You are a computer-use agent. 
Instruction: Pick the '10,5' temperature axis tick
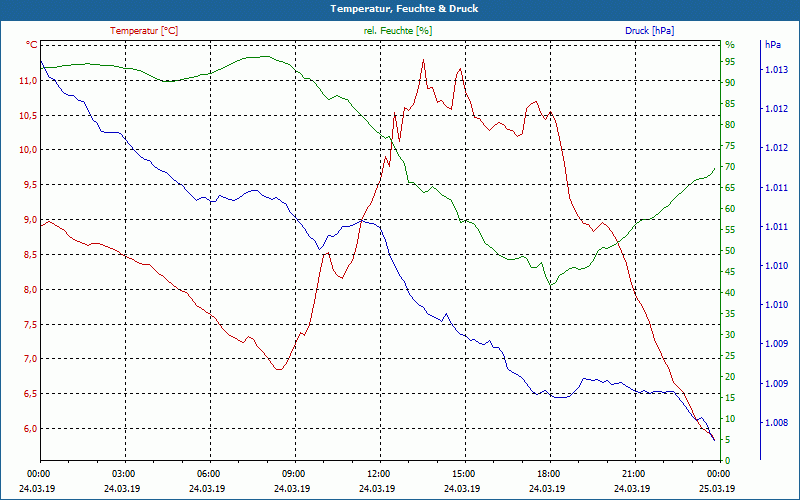point(29,115)
